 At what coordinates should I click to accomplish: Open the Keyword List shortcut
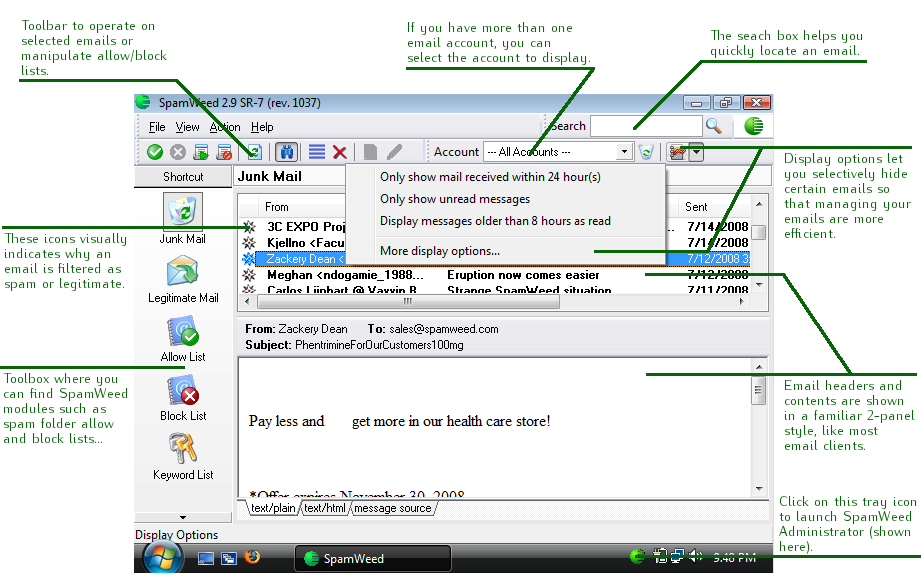(x=183, y=457)
